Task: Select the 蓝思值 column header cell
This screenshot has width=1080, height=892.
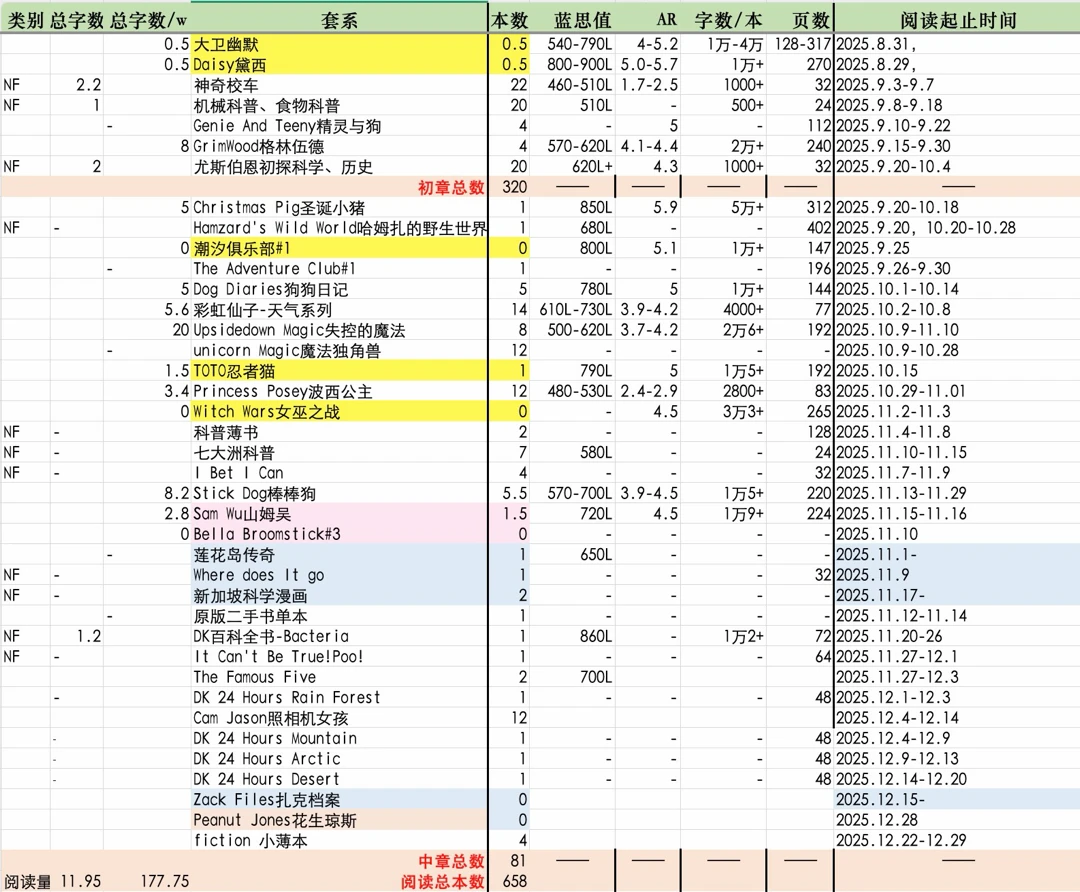Action: pyautogui.click(x=582, y=20)
